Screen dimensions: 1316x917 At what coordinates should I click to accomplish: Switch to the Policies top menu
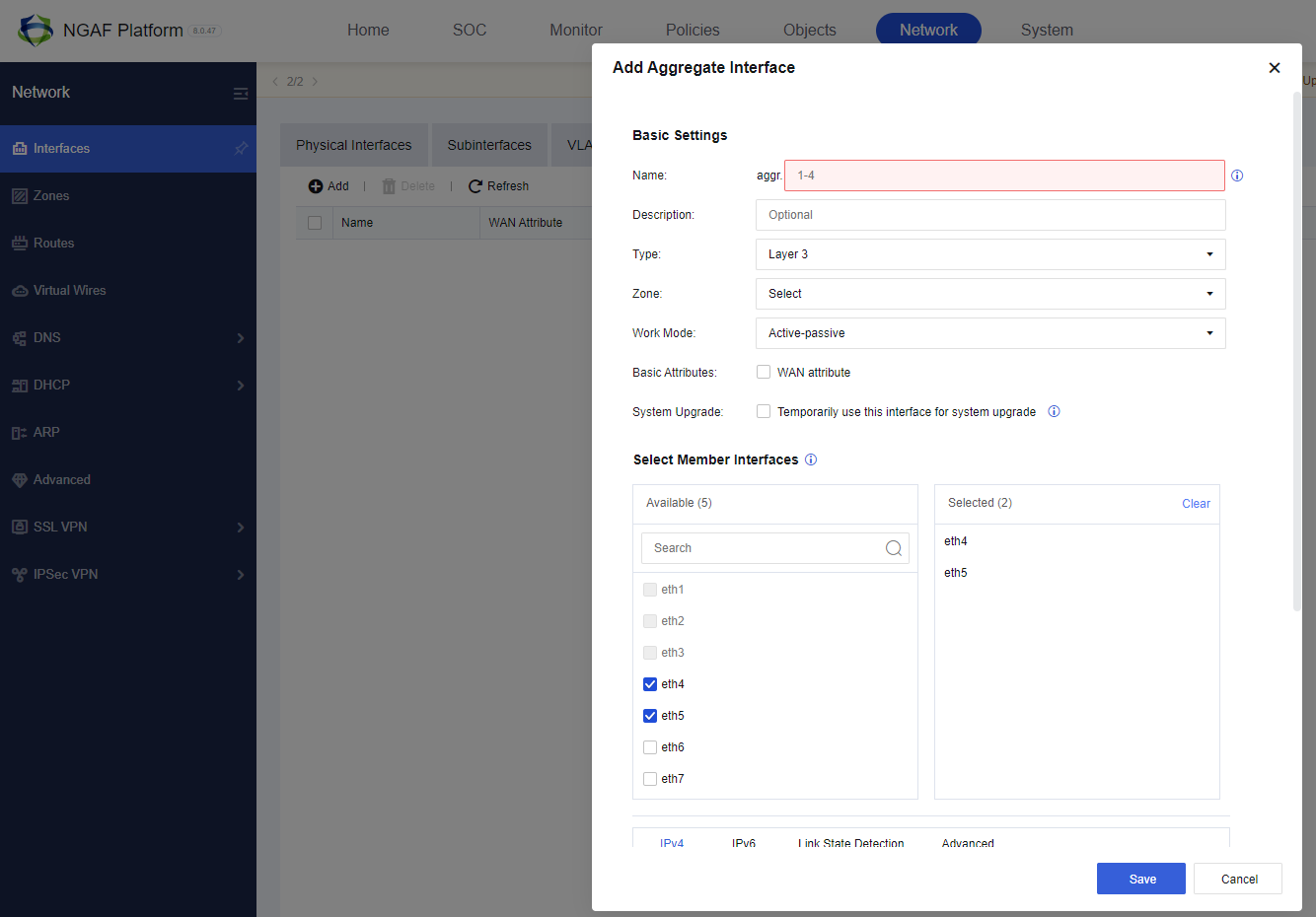coord(693,30)
